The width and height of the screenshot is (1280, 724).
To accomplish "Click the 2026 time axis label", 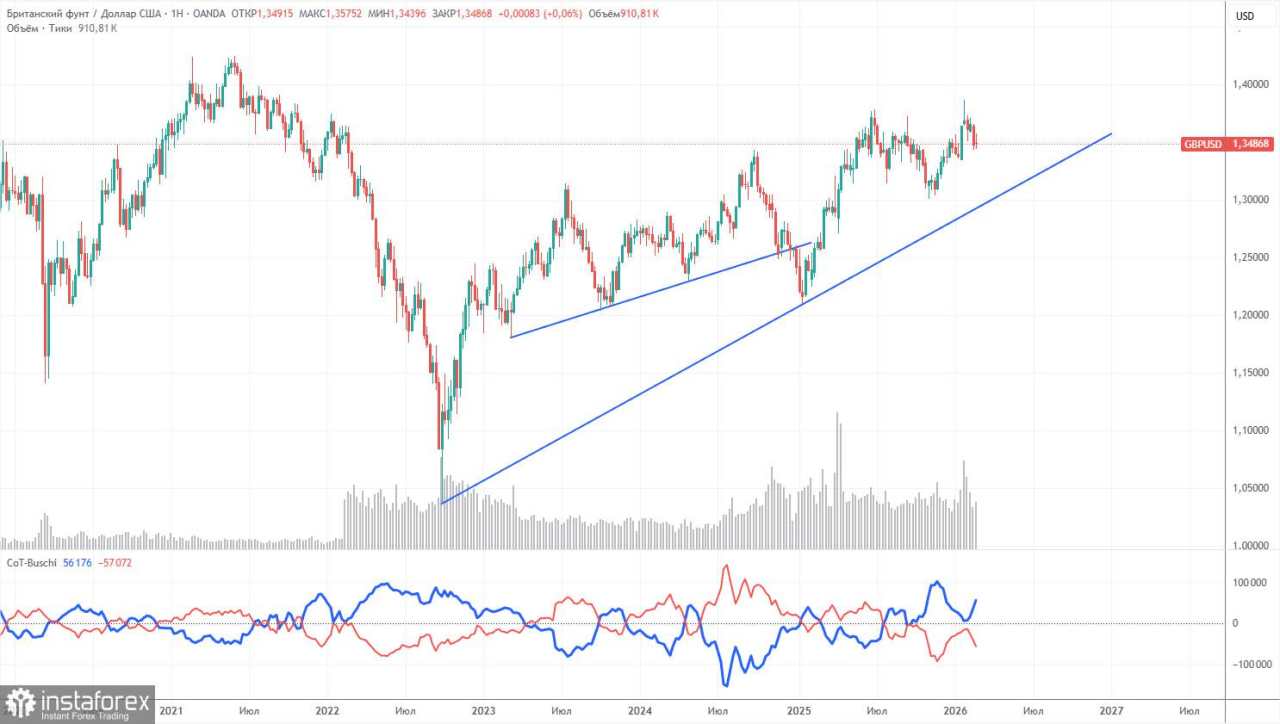I will [954, 711].
